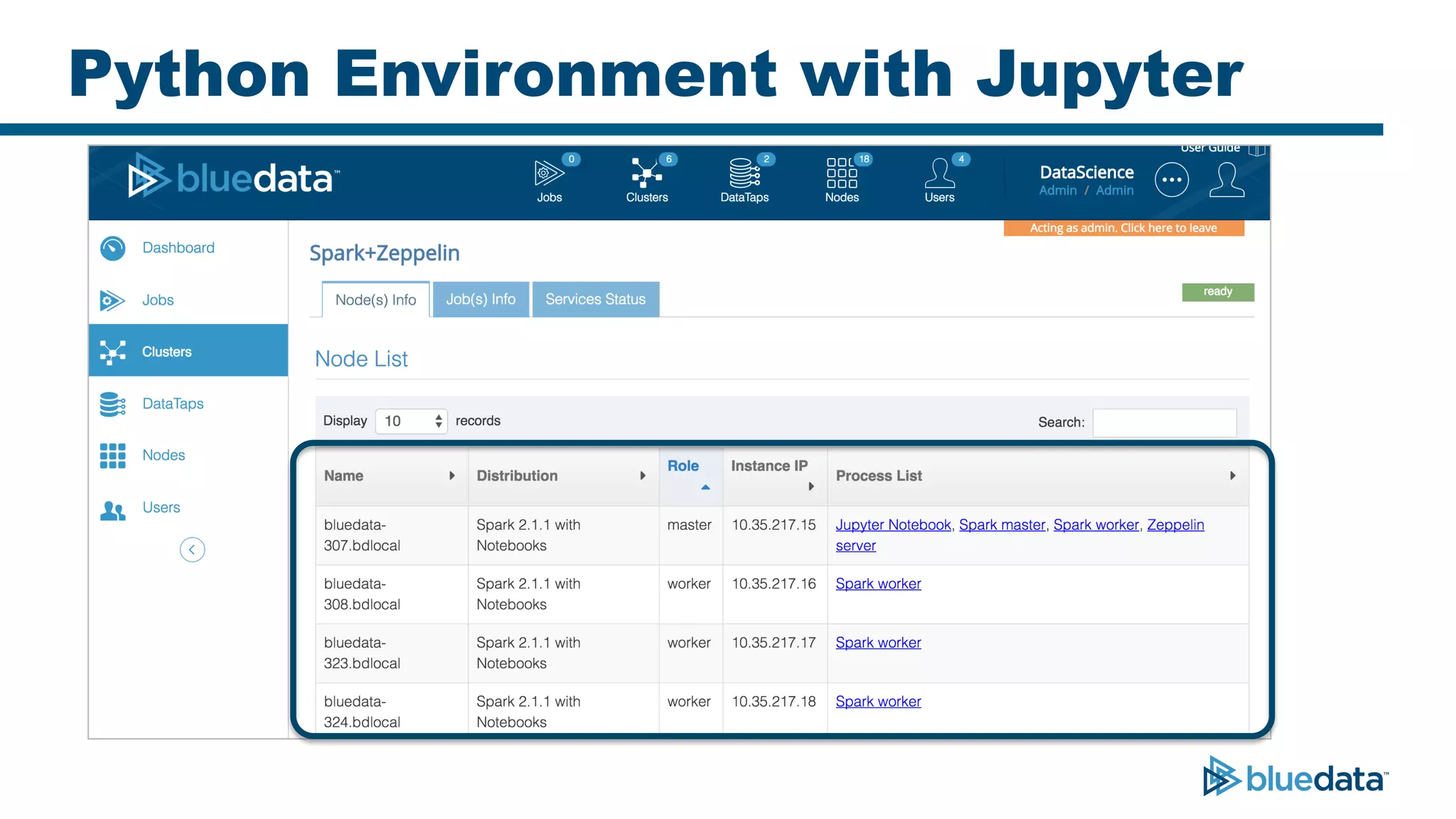
Task: Click the Zeppelin server link
Action: 1174,525
